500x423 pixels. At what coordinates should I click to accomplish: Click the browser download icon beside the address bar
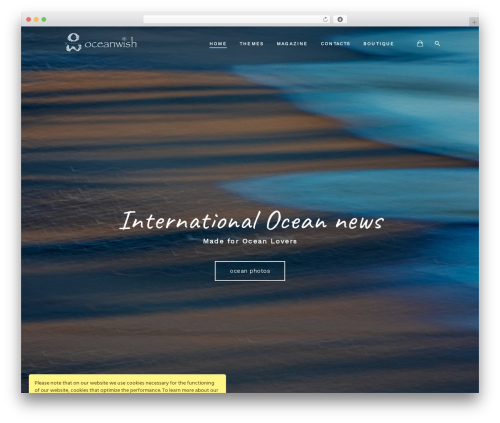point(340,19)
